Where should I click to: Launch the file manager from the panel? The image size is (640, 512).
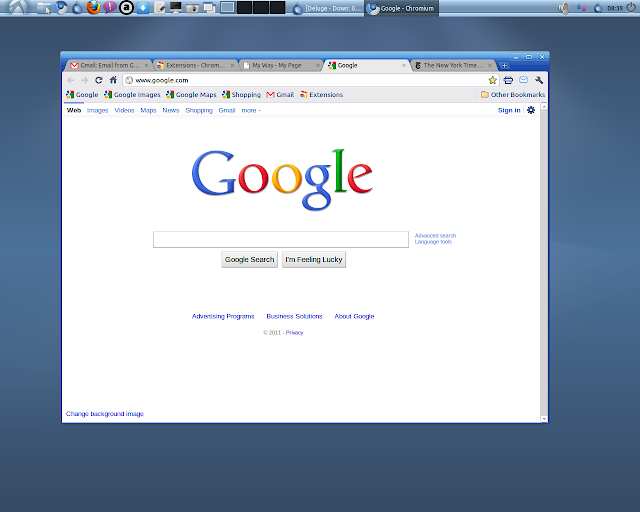point(43,8)
